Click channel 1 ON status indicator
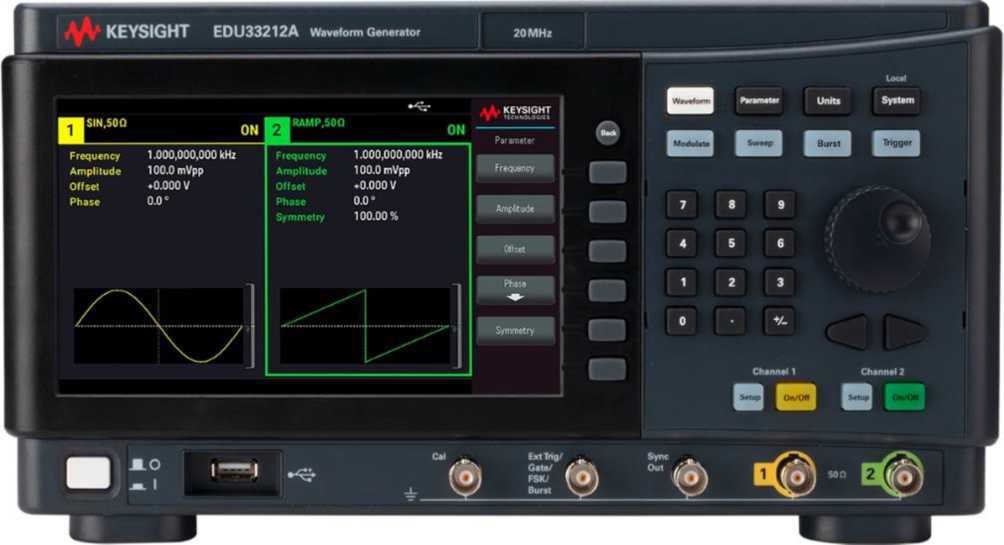The height and width of the screenshot is (545, 1004). click(x=250, y=131)
